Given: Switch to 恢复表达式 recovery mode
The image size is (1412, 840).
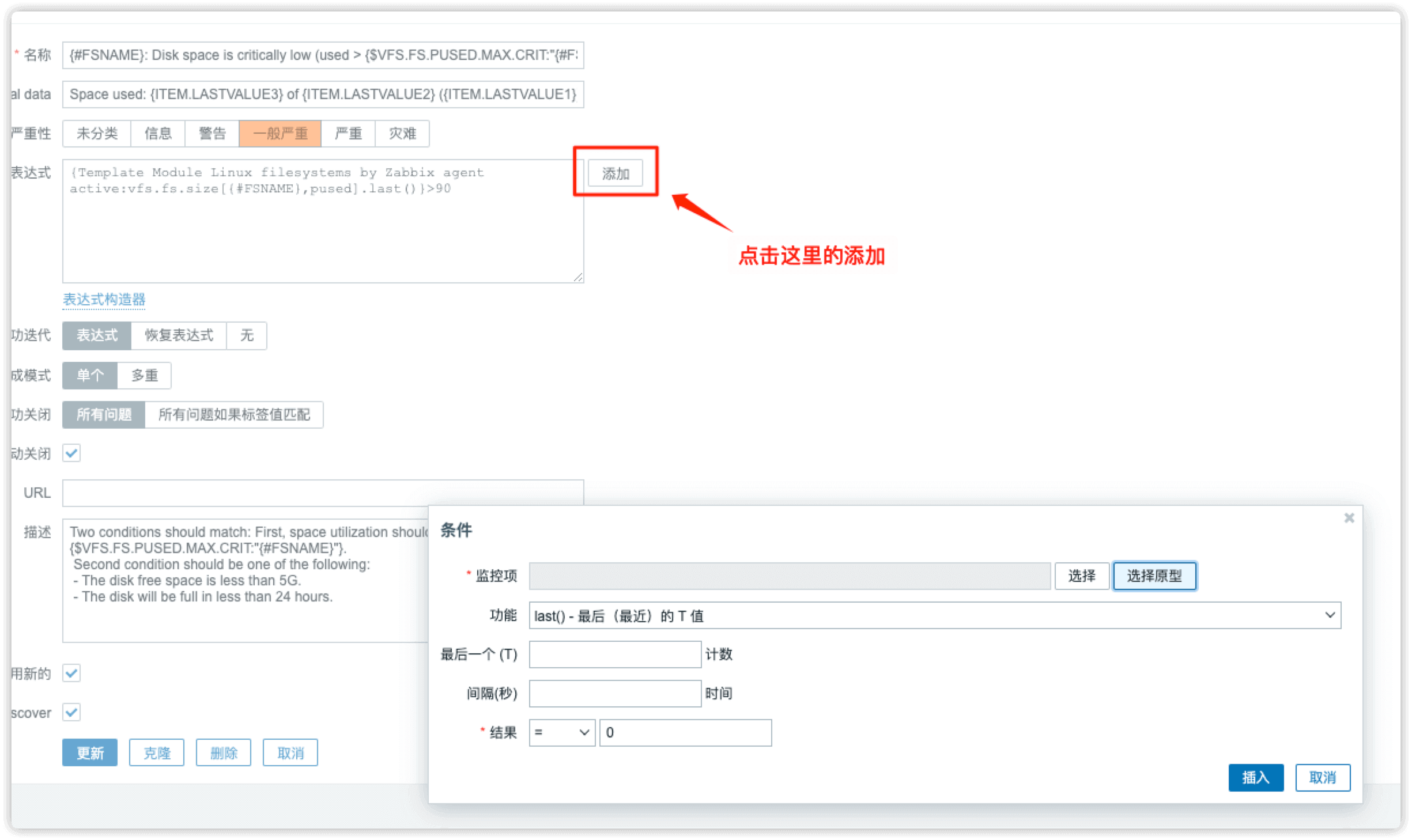Looking at the screenshot, I should [179, 335].
